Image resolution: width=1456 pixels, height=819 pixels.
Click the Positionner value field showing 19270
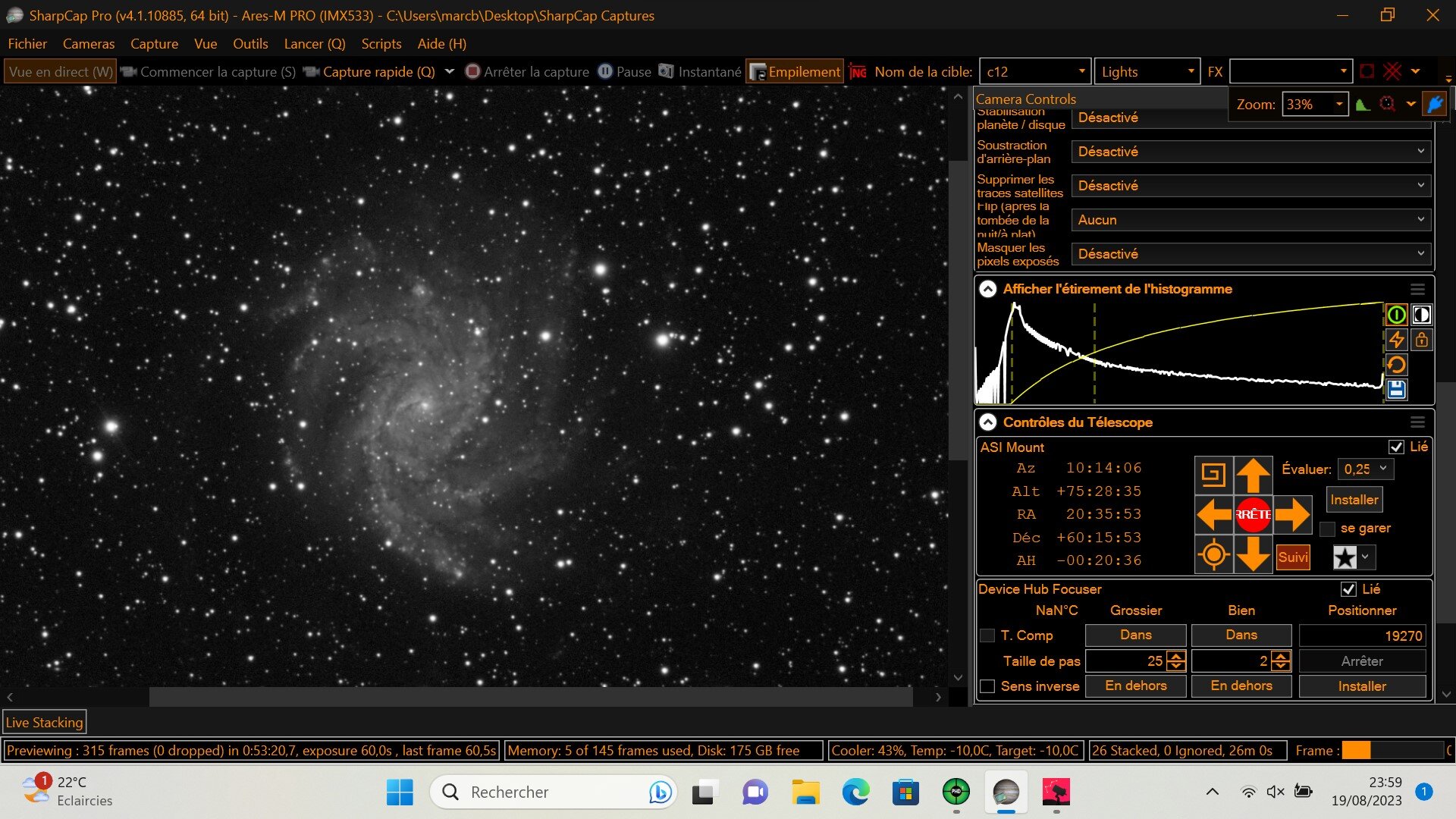(1362, 635)
